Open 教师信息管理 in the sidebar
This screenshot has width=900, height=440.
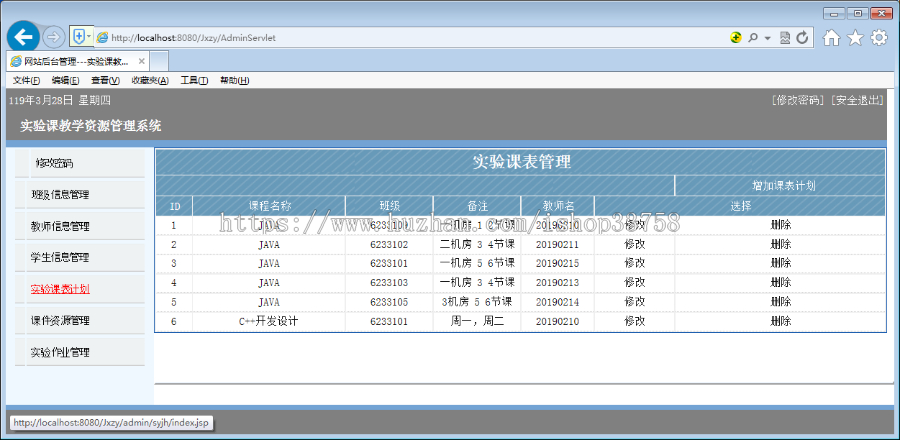[x=60, y=227]
